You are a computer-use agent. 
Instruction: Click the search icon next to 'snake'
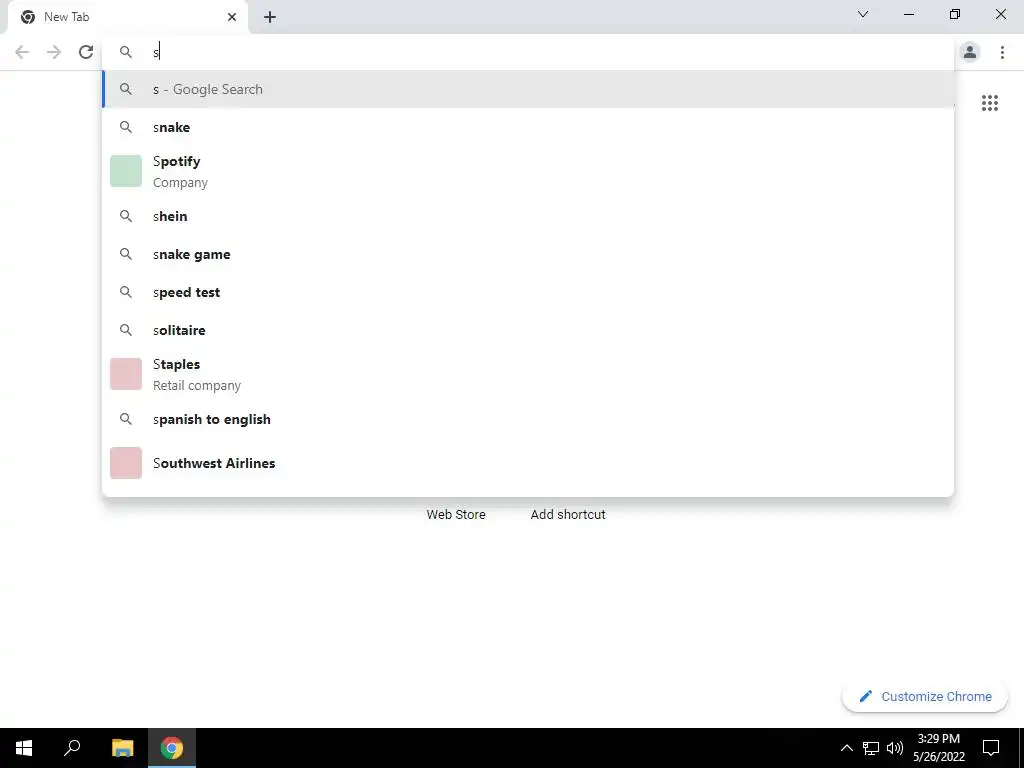[x=126, y=127]
